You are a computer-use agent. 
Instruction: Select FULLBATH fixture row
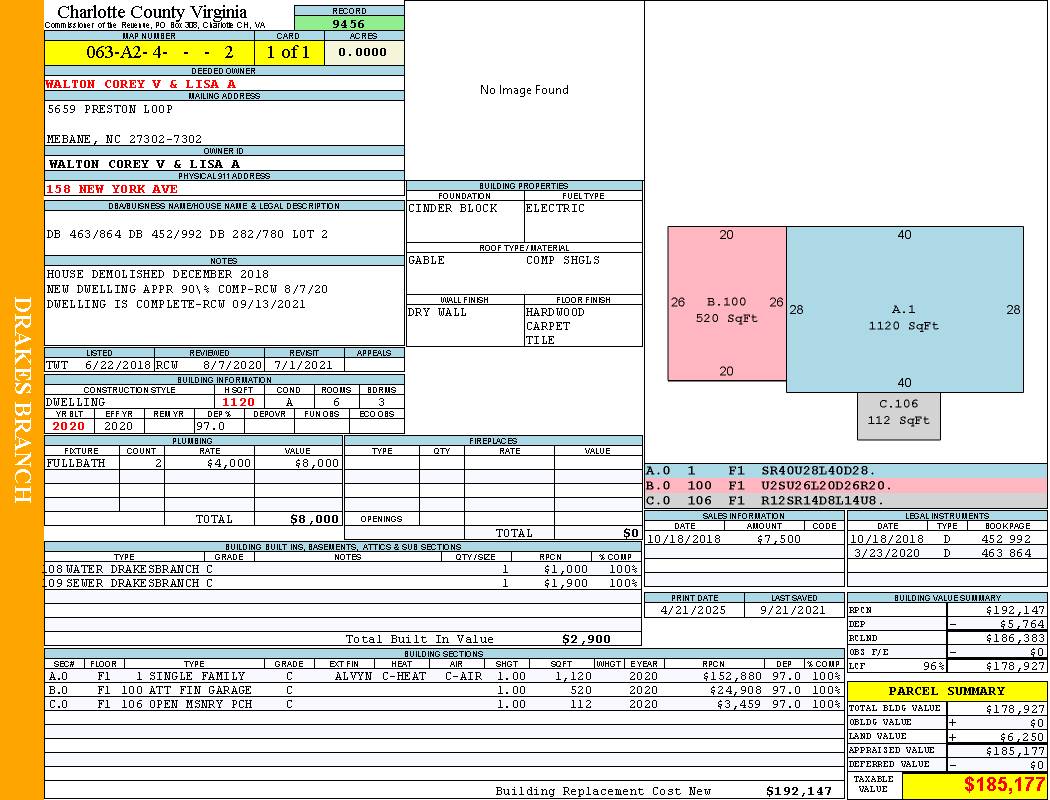(x=193, y=463)
